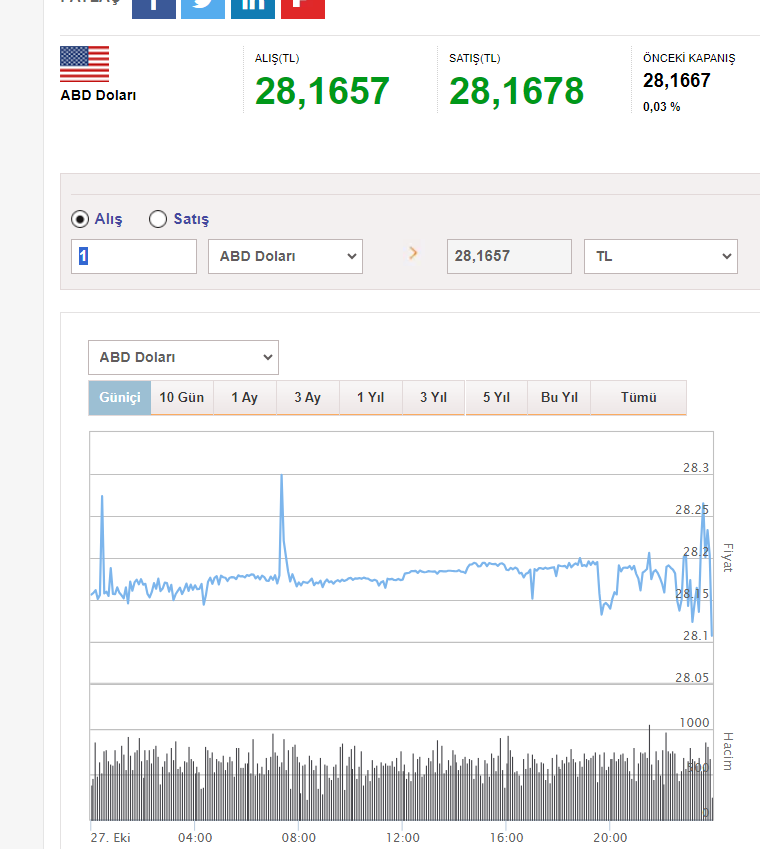
Task: Open the chart currency ABD Doları dropdown
Action: (184, 357)
